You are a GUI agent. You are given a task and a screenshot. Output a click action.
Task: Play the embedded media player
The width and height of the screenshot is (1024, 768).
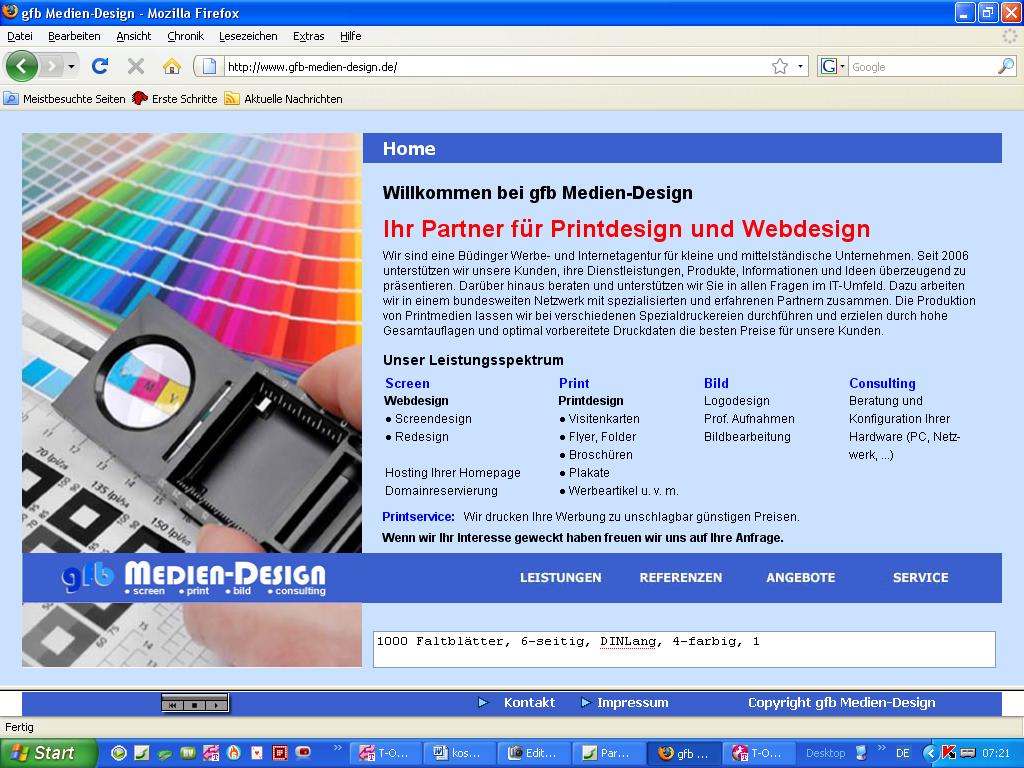point(216,705)
